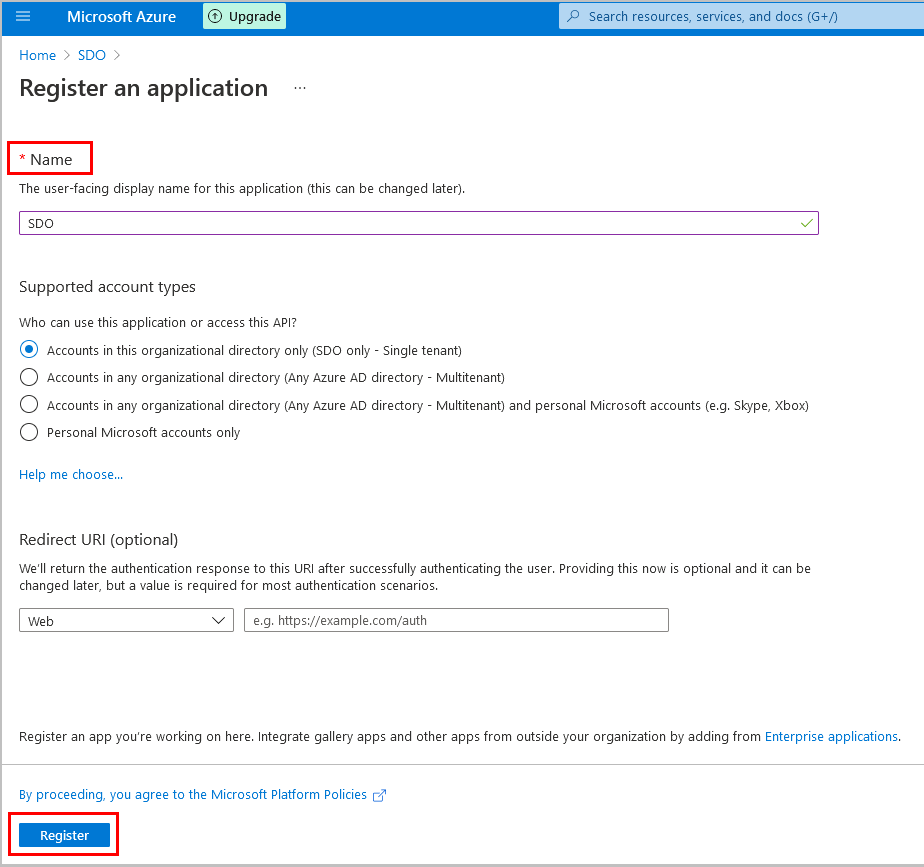The image size is (924, 867).
Task: Click the Name field containing SDO
Action: 418,223
